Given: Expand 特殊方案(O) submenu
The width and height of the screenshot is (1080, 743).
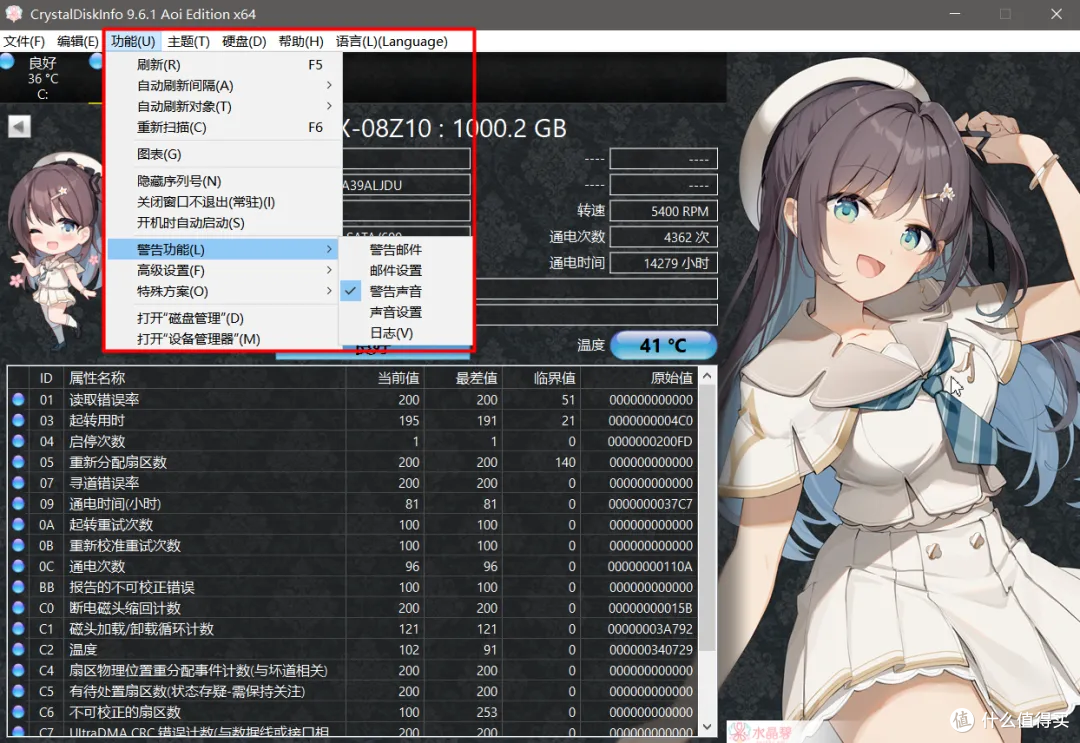Looking at the screenshot, I should click(225, 291).
